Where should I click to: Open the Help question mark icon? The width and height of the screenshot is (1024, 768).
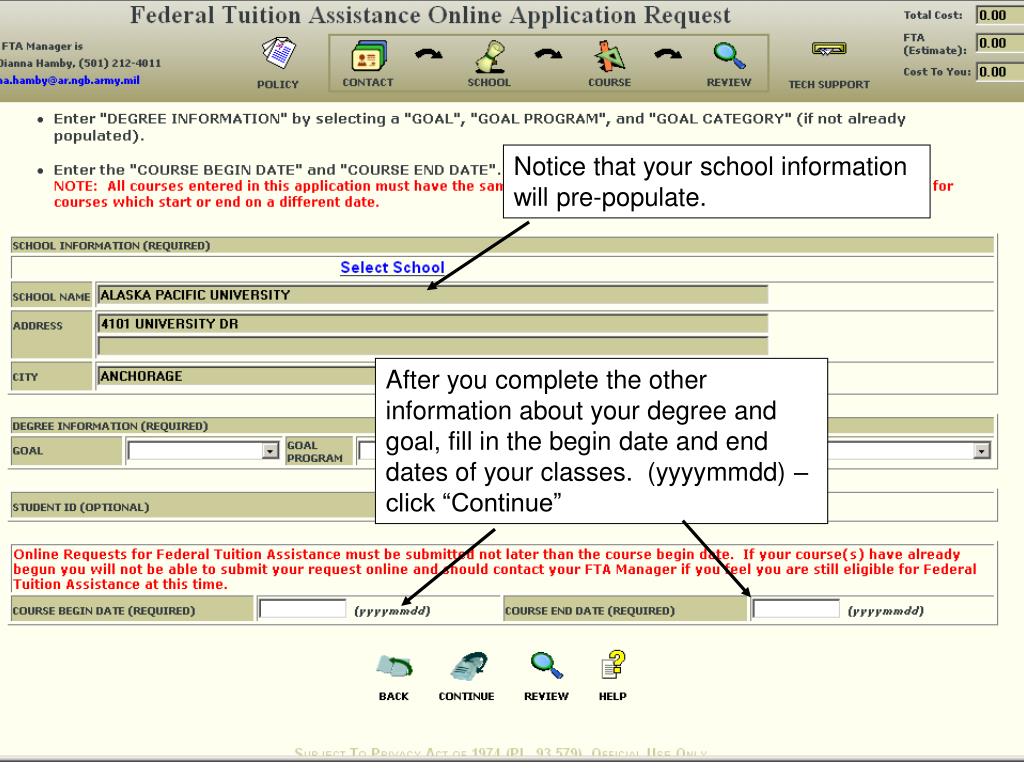(613, 664)
